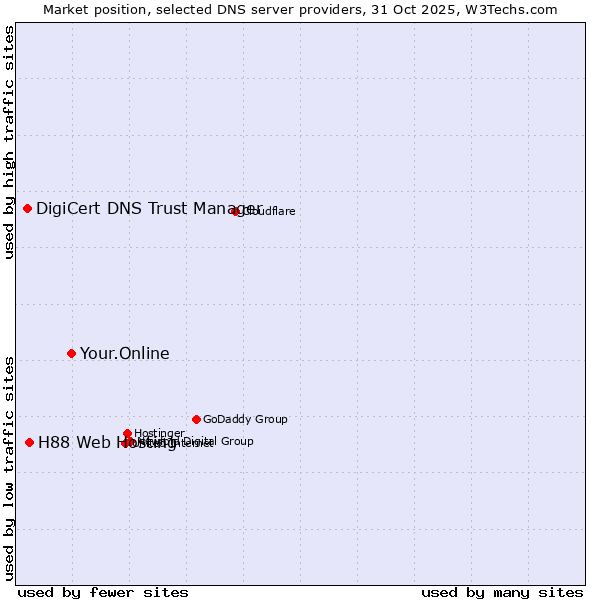Select the GoDaddy Group label text
Image resolution: width=600 pixels, height=600 pixels.
(x=245, y=420)
